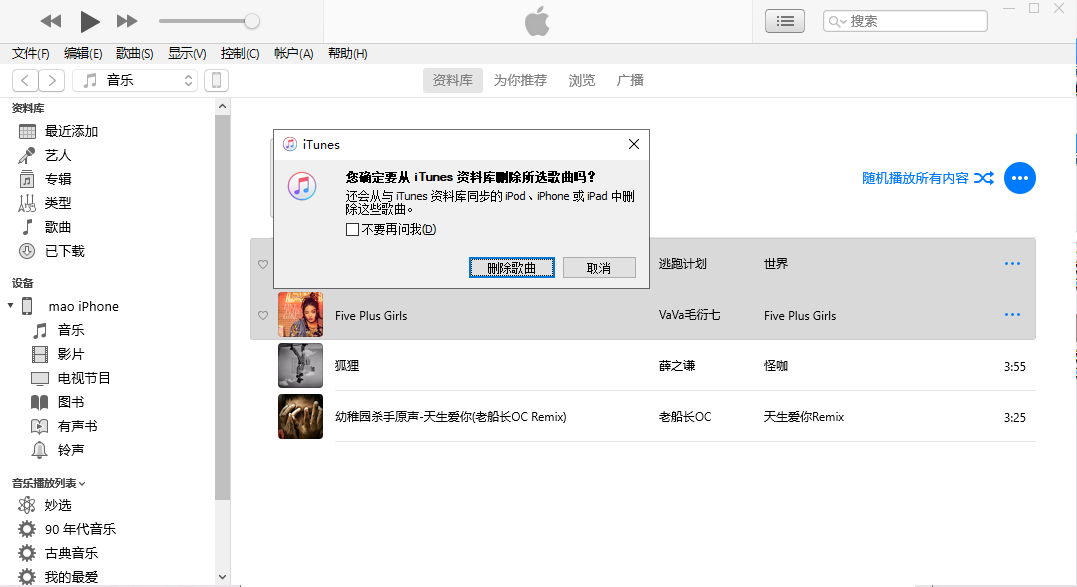This screenshot has height=587, width=1077.
Task: Switch to the 为你推荐 tab
Action: point(520,80)
